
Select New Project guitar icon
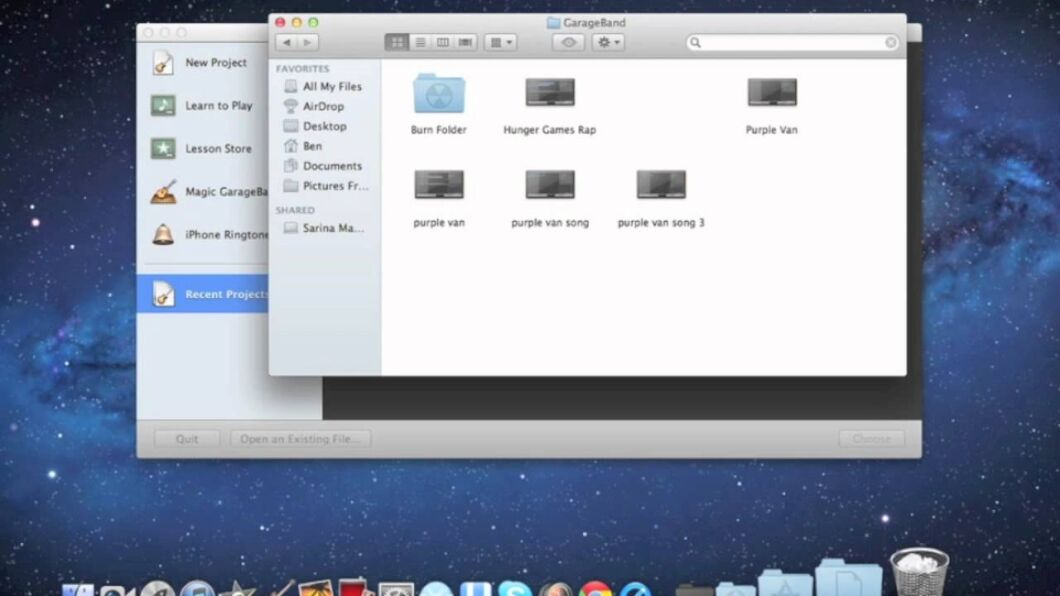tap(163, 63)
